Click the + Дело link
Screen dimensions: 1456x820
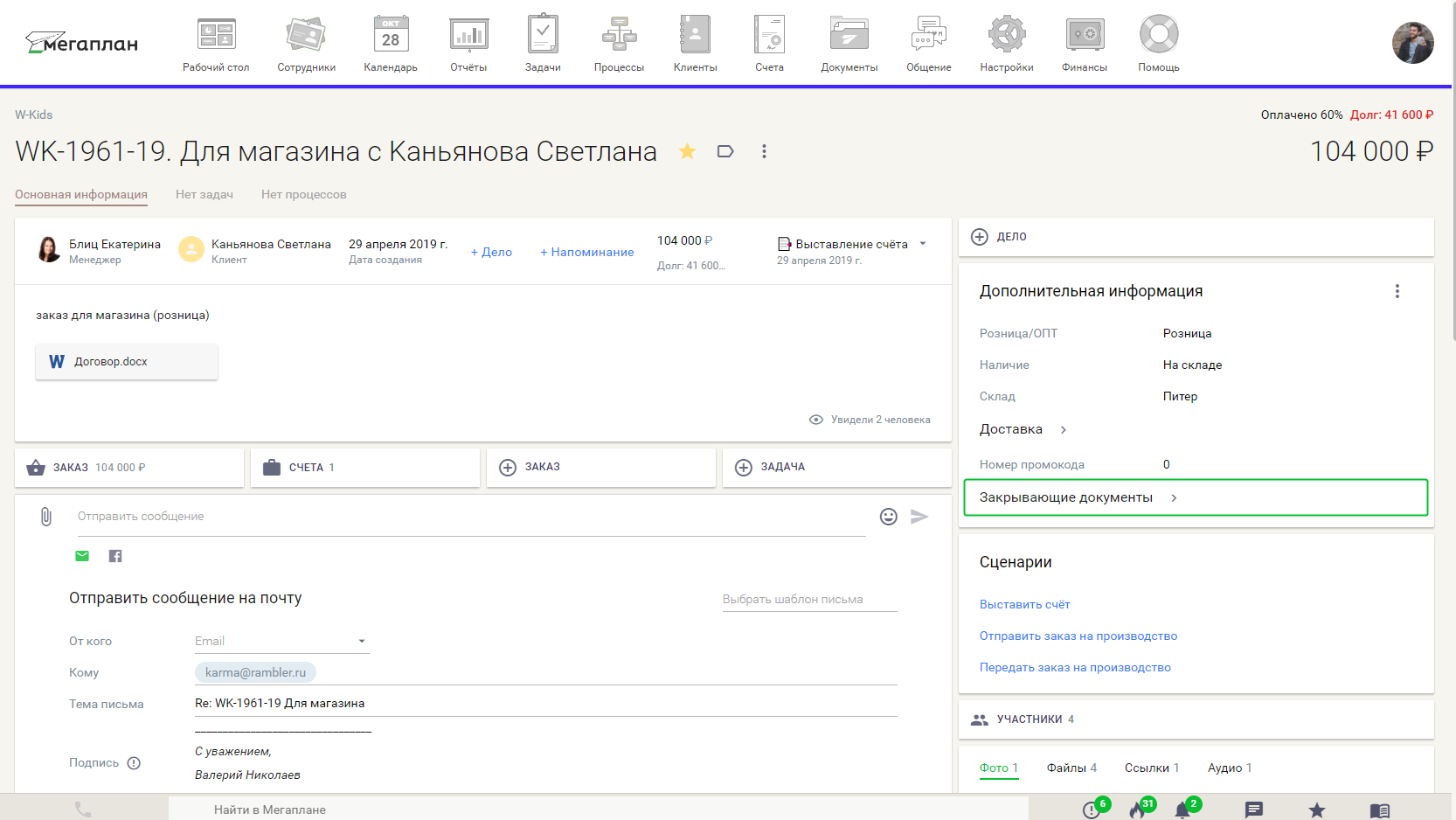coord(491,252)
